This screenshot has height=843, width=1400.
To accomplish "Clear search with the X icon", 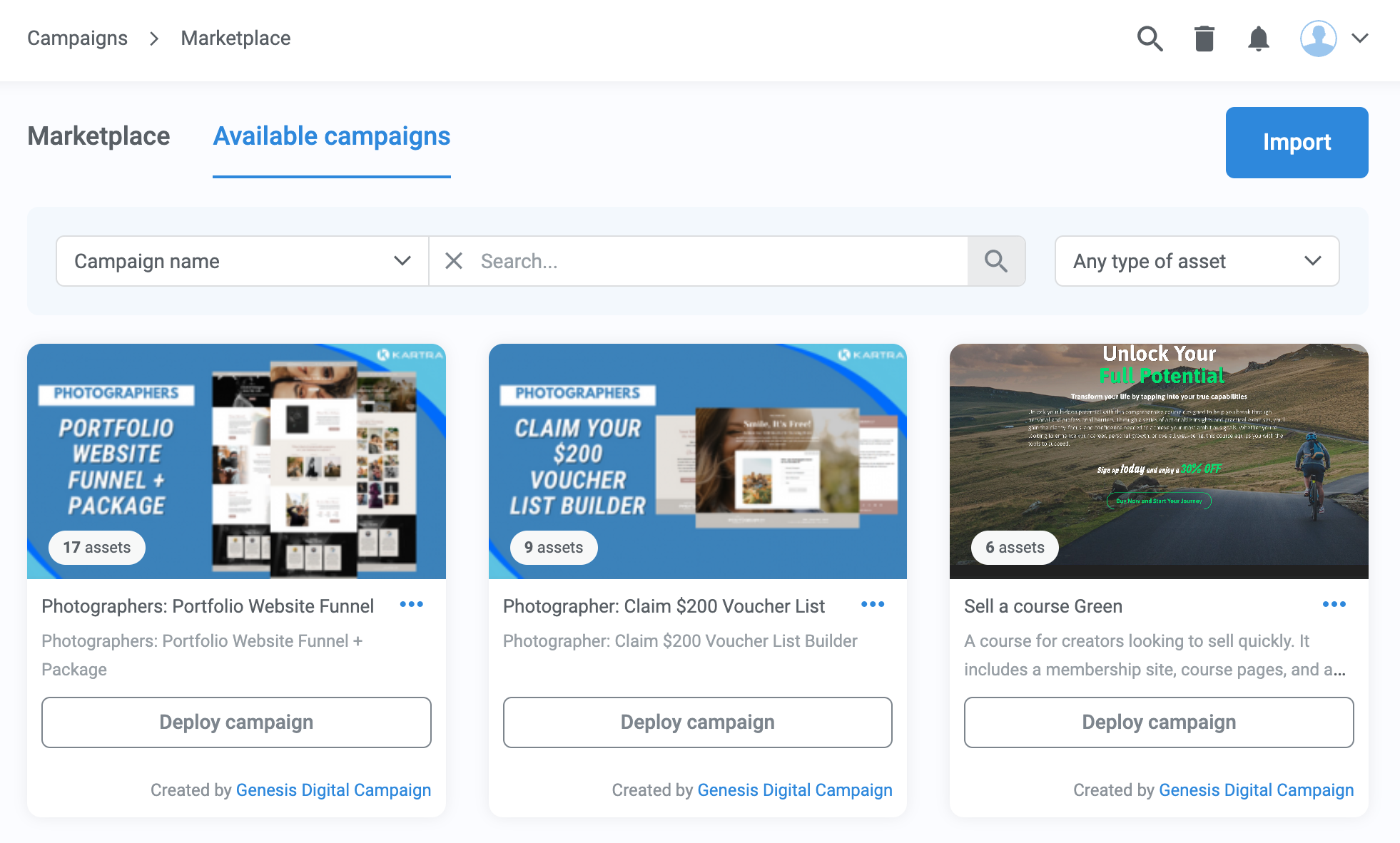I will click(x=454, y=261).
